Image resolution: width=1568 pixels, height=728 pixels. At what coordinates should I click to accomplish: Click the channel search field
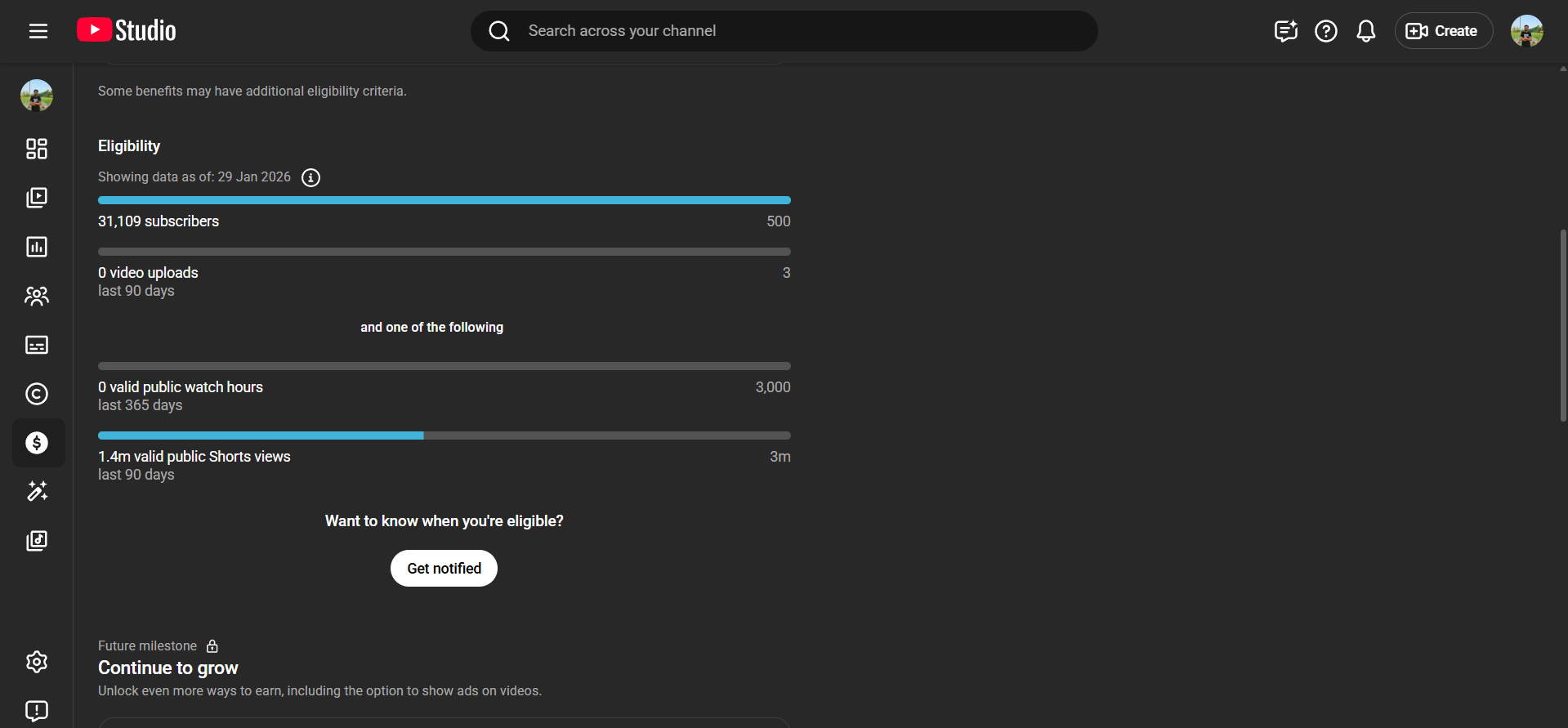click(x=784, y=31)
